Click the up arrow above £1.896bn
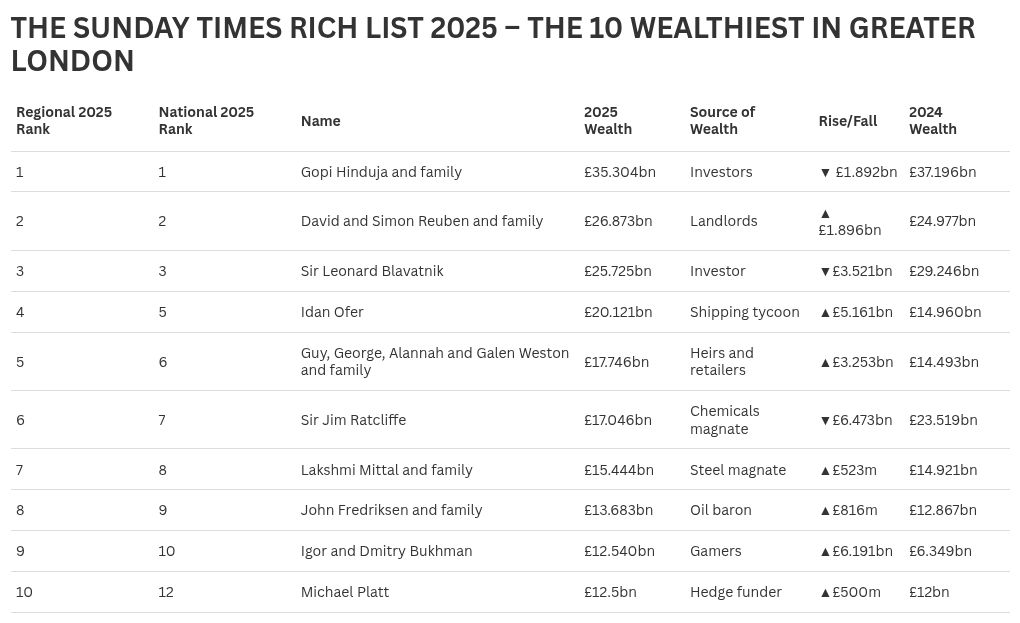Image resolution: width=1020 pixels, height=623 pixels. coord(825,213)
